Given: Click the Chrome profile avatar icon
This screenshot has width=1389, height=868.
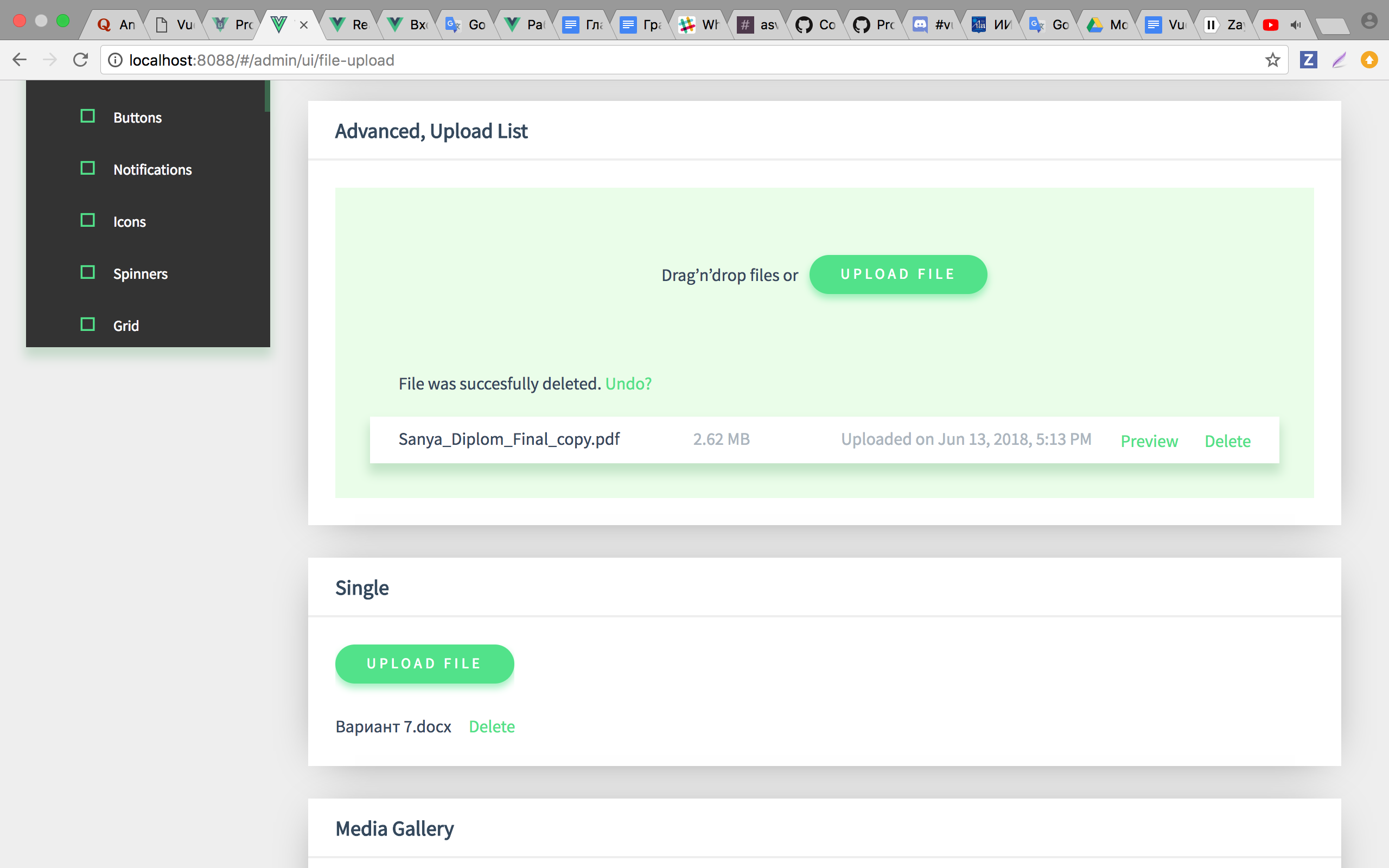Looking at the screenshot, I should pos(1369,21).
